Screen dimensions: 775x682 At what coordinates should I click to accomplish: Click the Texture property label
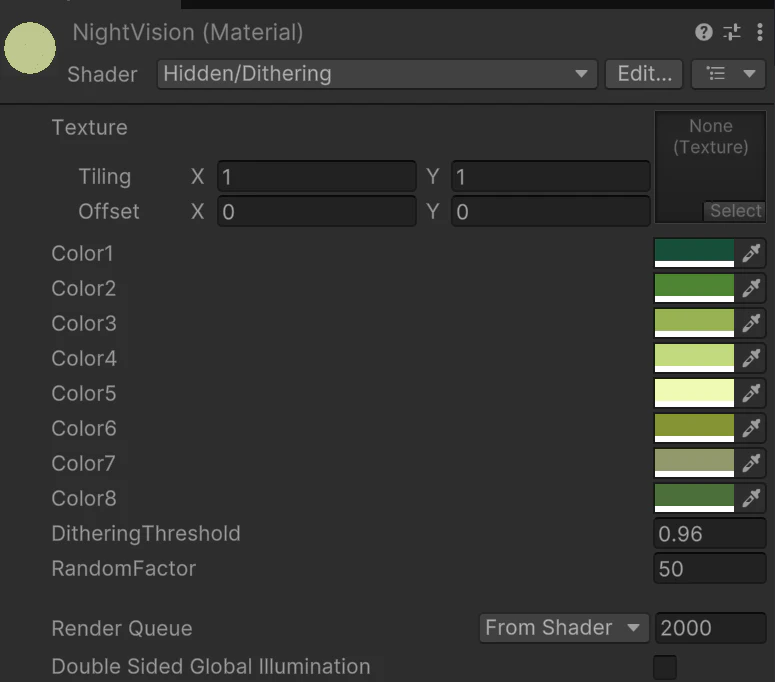click(x=89, y=128)
